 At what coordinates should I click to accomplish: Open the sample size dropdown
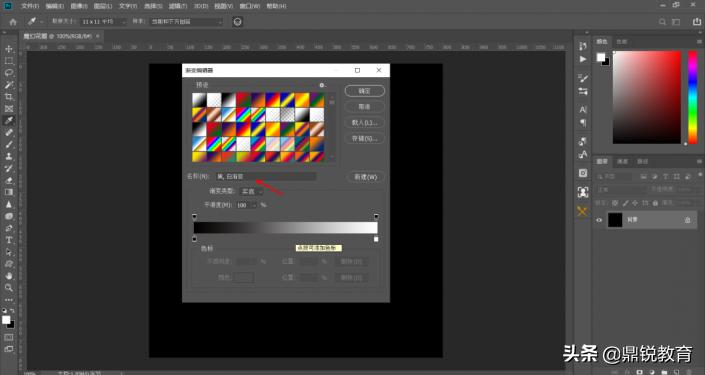(103, 22)
